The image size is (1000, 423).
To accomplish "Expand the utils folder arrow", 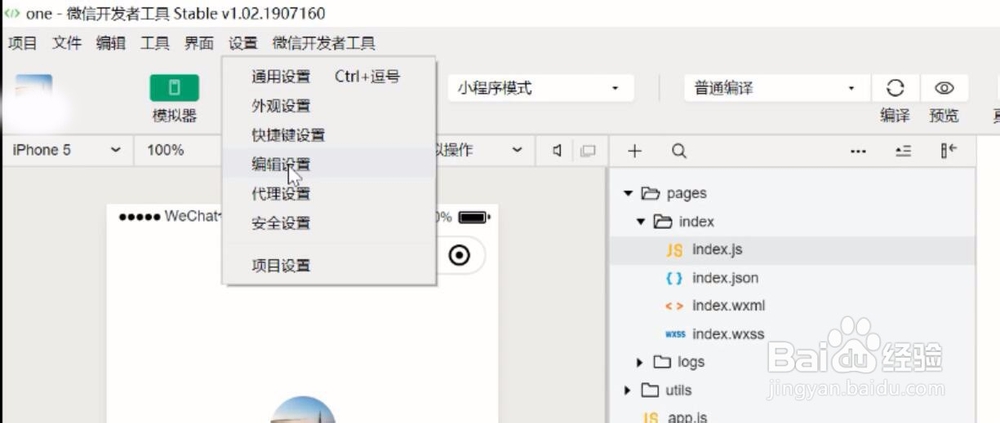I will tap(627, 390).
